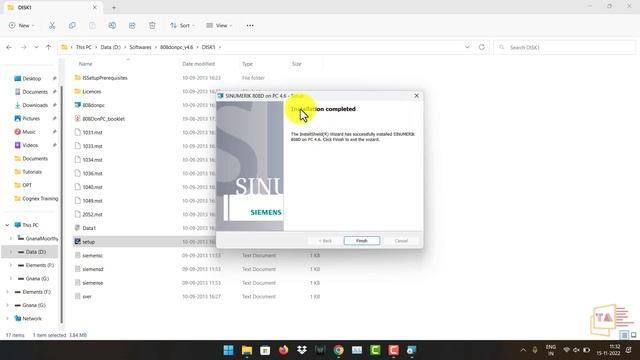640x360 pixels.
Task: Launch Google Chrome from the taskbar
Action: click(338, 350)
